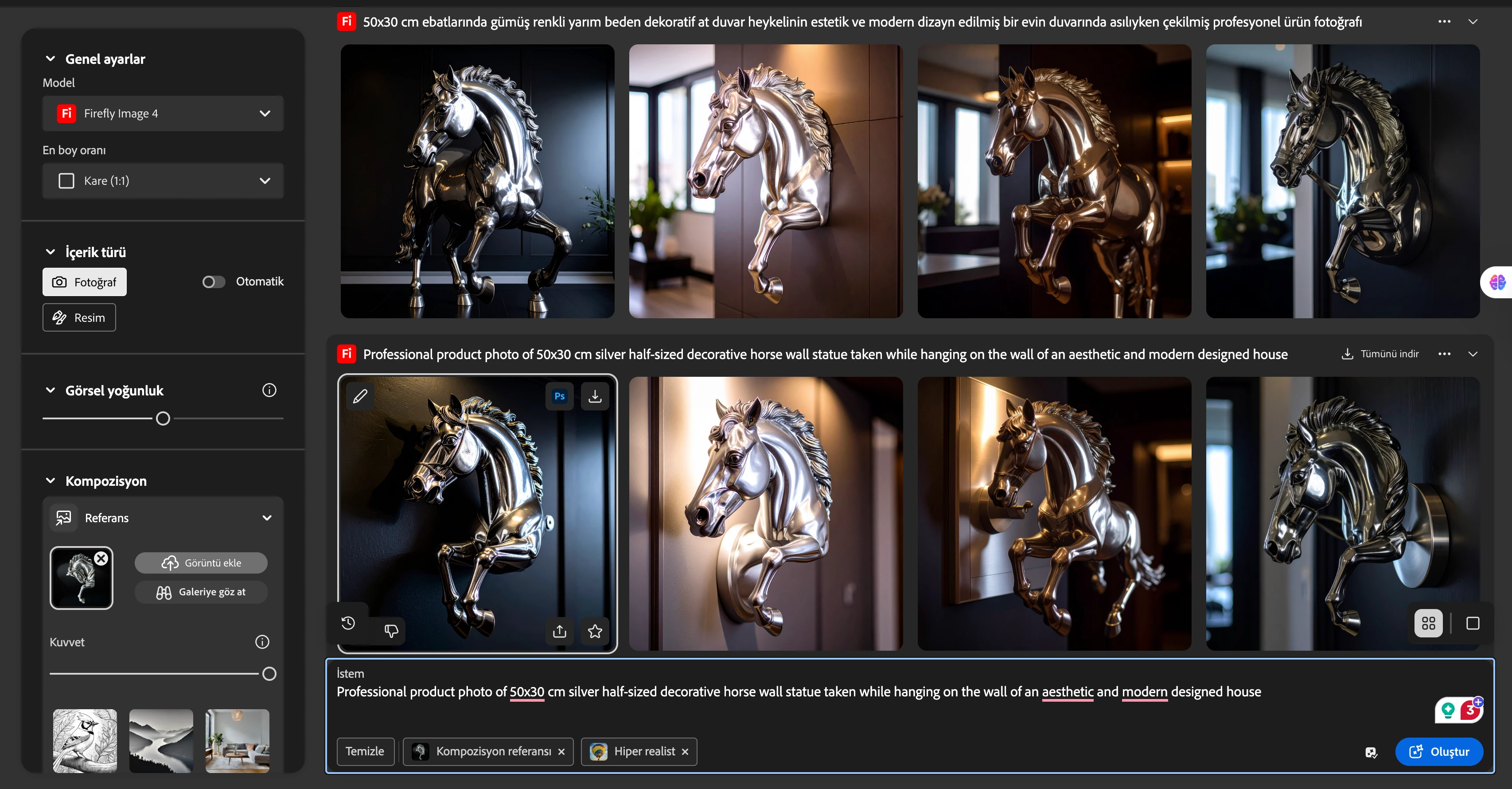
Task: Add selected image to favorites with star
Action: (595, 631)
